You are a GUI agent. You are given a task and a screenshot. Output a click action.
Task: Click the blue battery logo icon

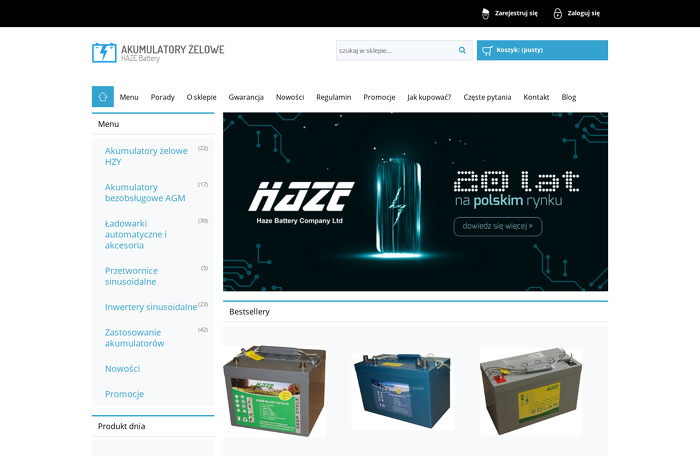coord(104,52)
